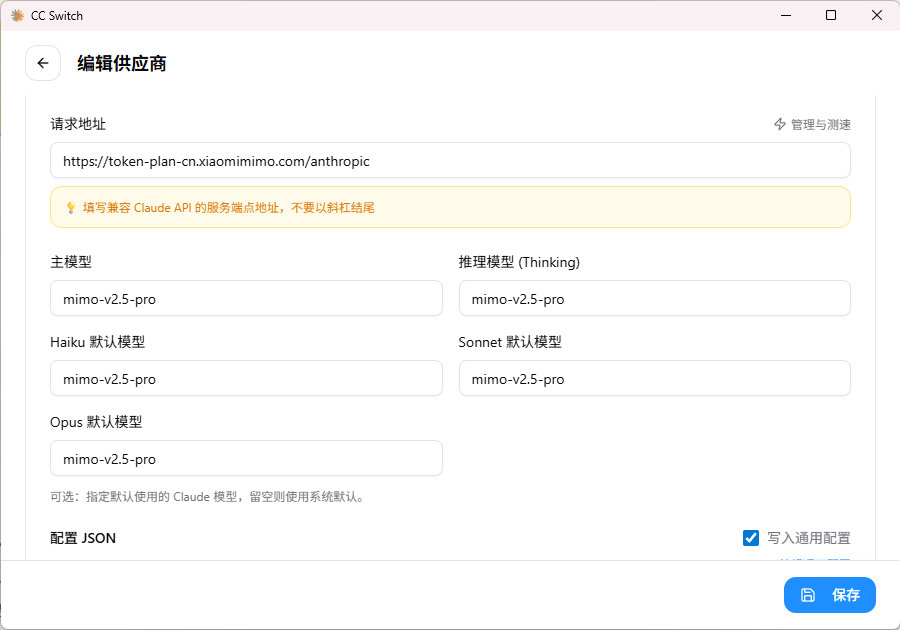This screenshot has height=630, width=900.
Task: Minimize the CC Switch window
Action: [785, 16]
